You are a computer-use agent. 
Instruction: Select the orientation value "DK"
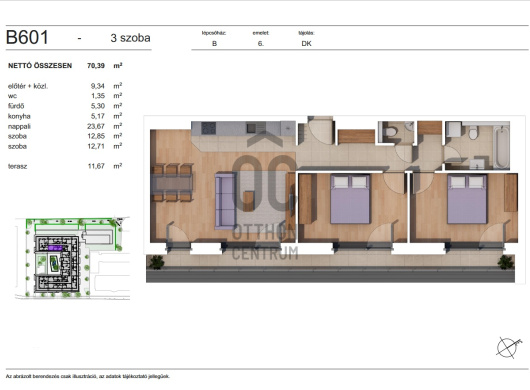(x=306, y=44)
